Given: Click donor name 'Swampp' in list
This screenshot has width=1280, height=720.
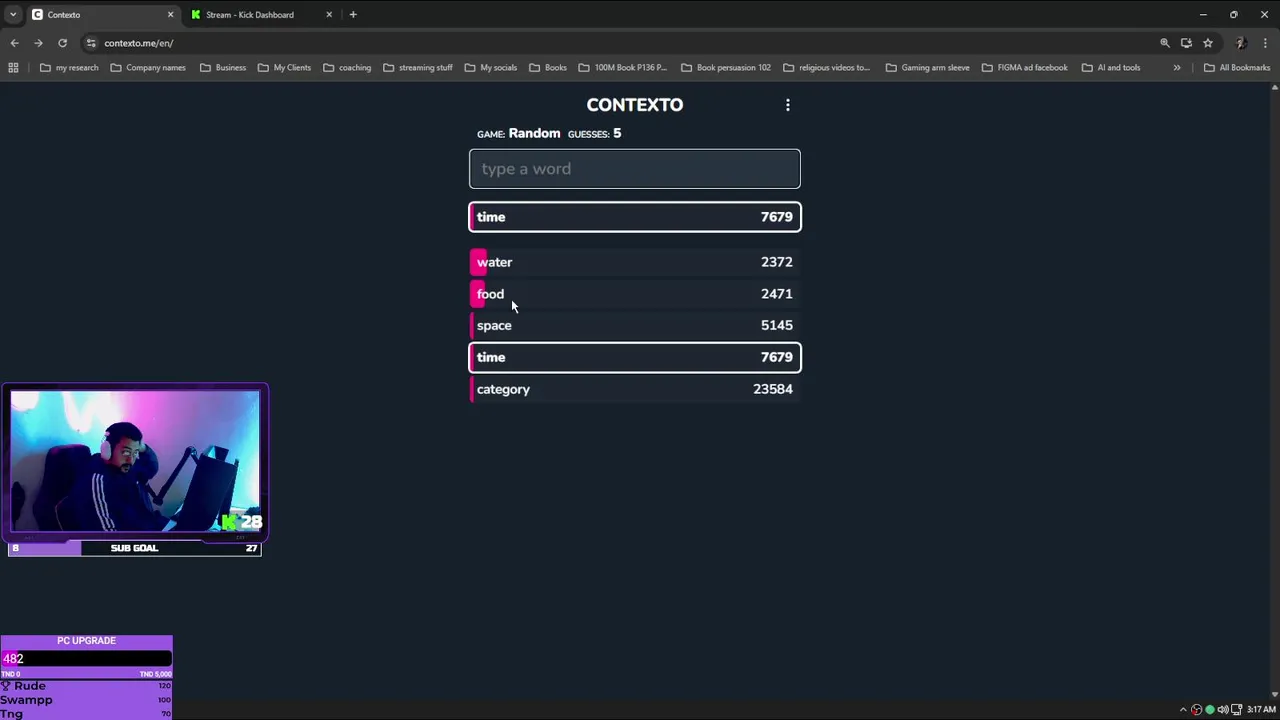Looking at the screenshot, I should click(x=26, y=700).
